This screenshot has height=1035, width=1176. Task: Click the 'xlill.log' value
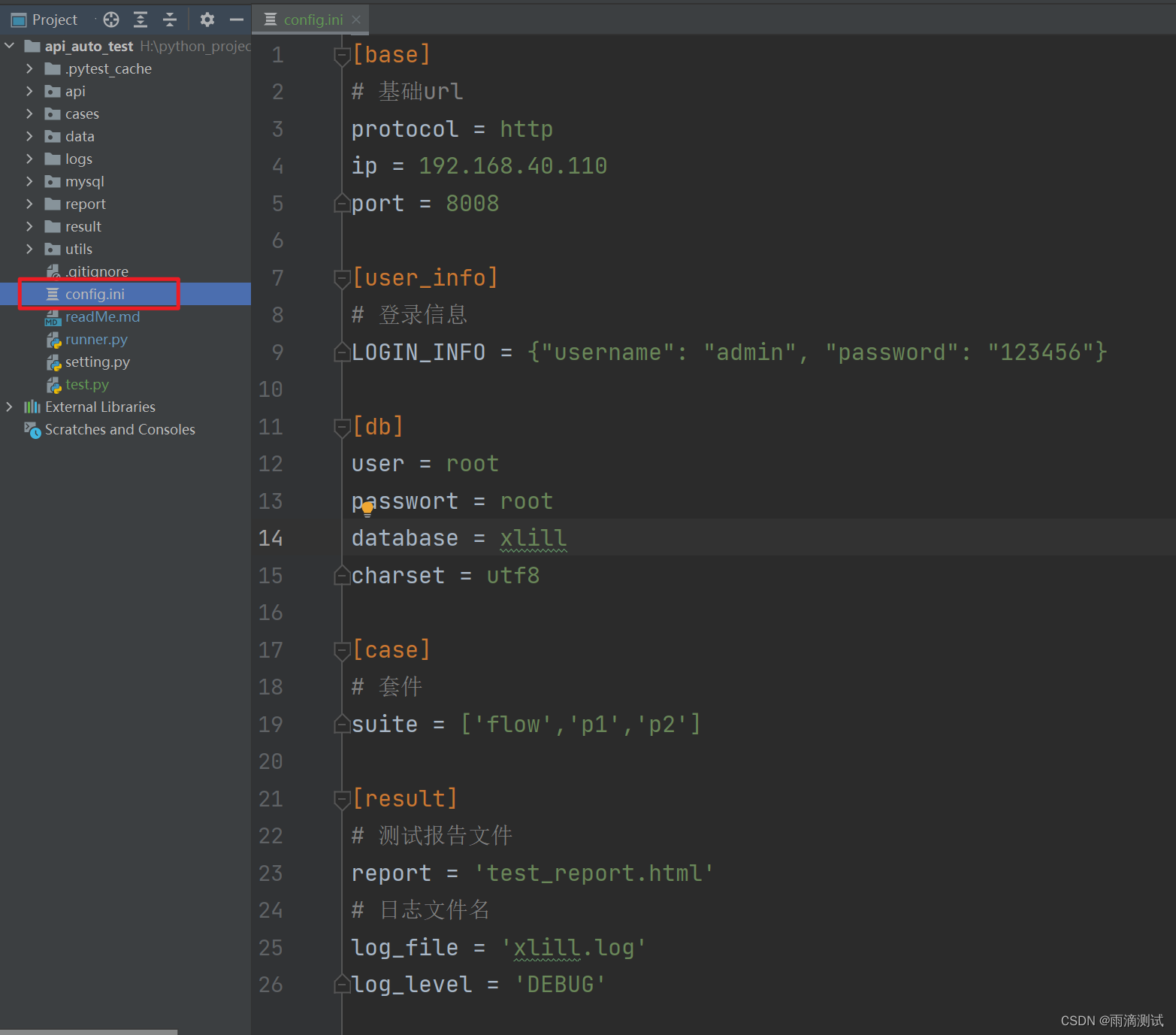tap(573, 948)
